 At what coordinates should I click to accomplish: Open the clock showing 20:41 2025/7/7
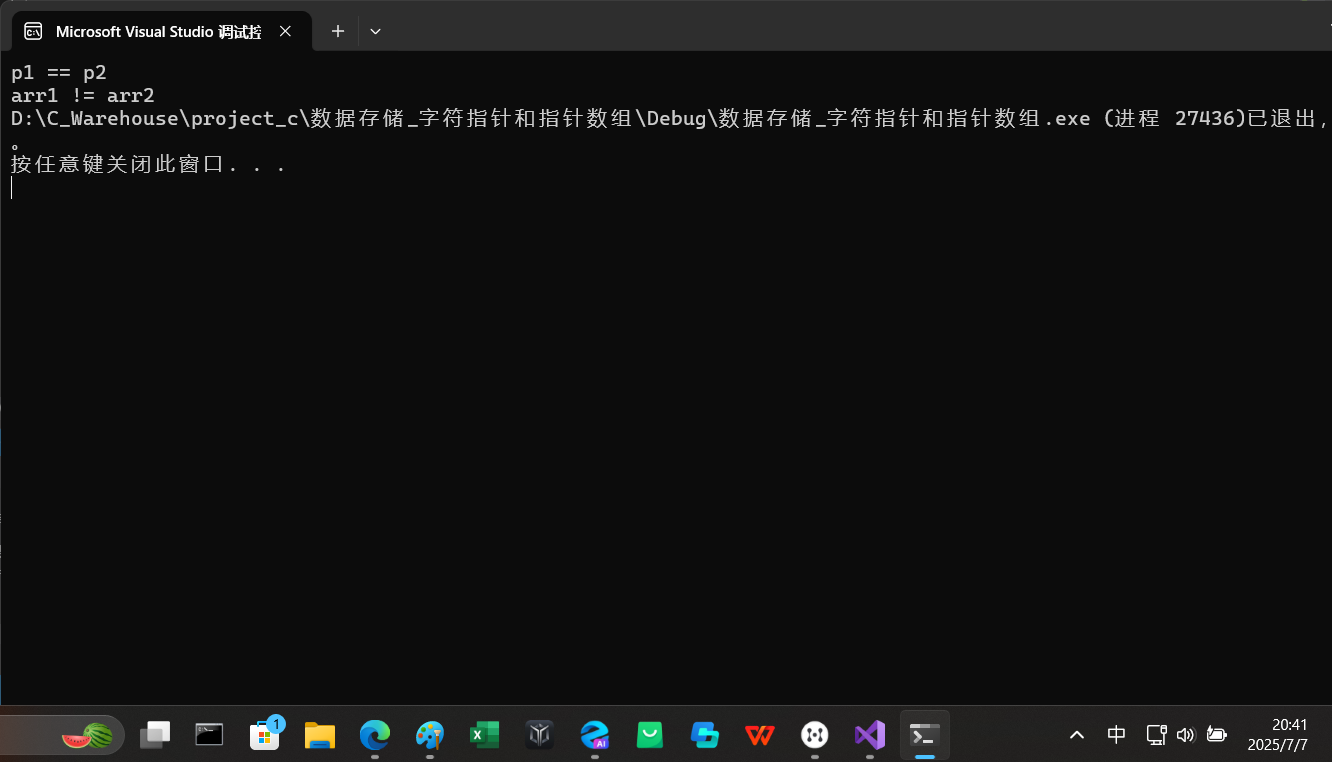[1278, 735]
